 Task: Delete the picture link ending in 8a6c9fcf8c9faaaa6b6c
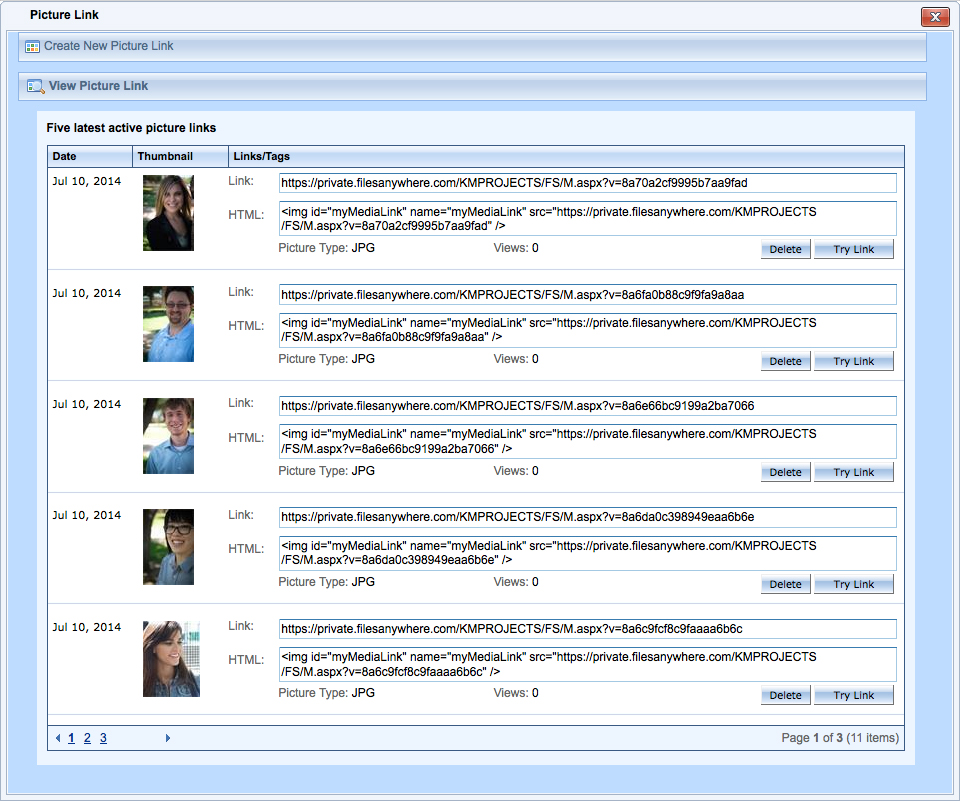point(786,695)
